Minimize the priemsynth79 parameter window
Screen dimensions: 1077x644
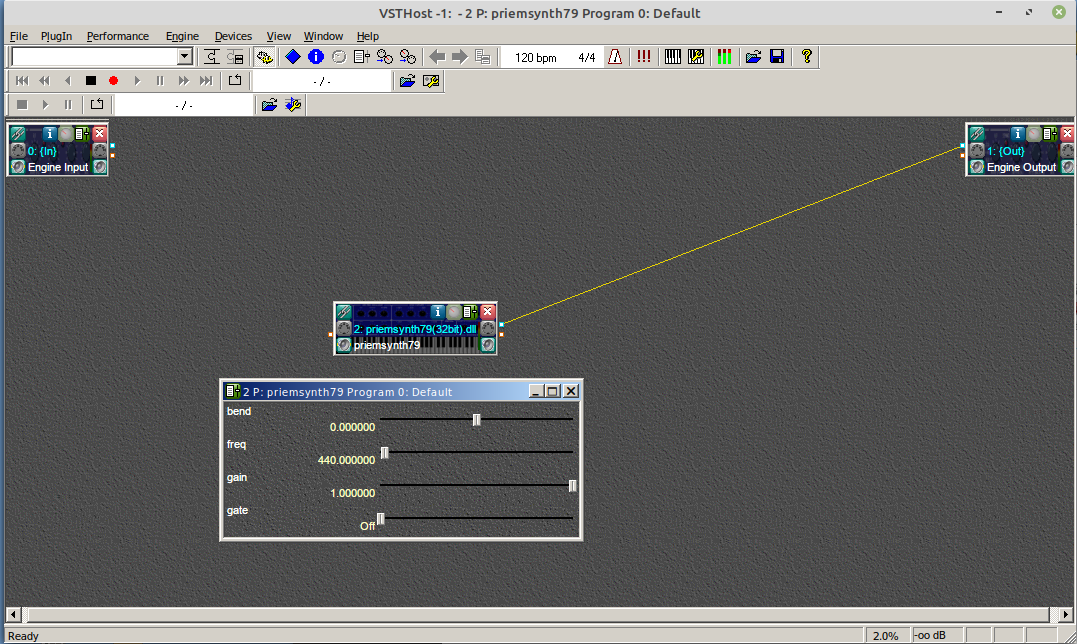537,391
